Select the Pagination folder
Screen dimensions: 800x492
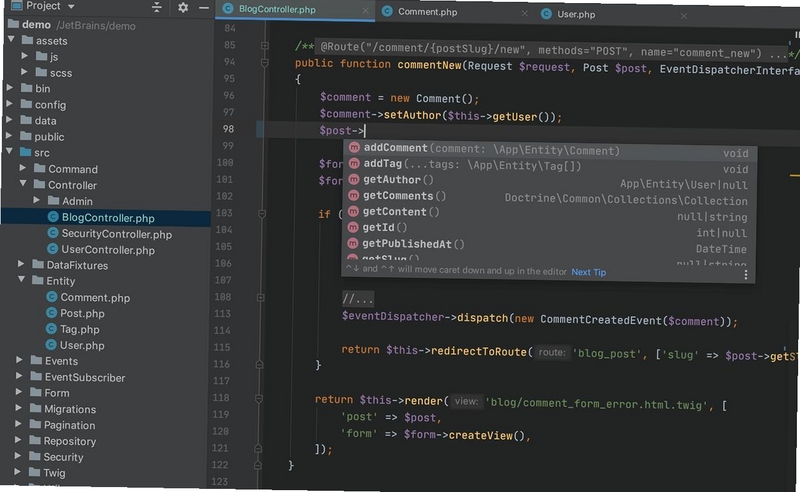[62, 425]
